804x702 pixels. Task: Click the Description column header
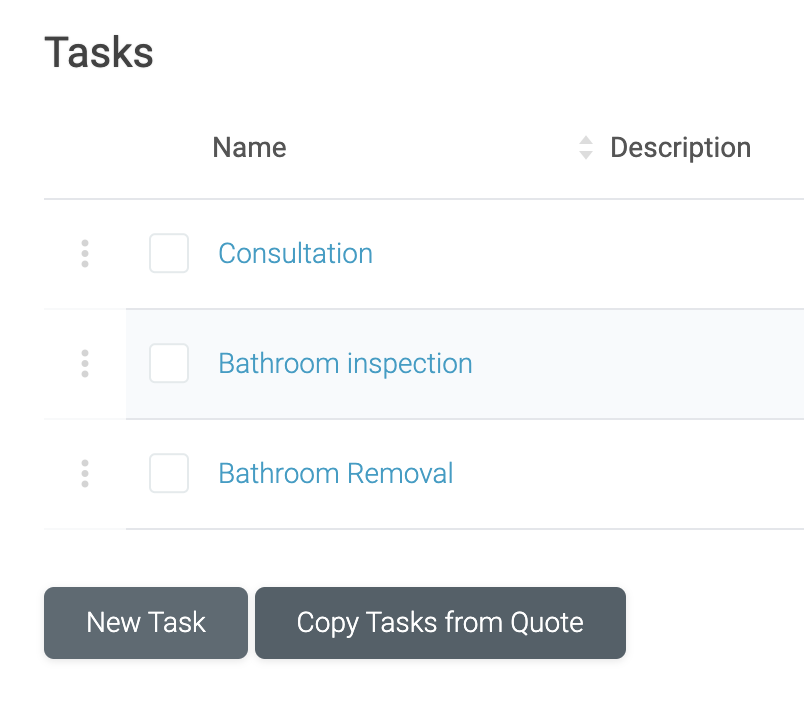[x=680, y=147]
